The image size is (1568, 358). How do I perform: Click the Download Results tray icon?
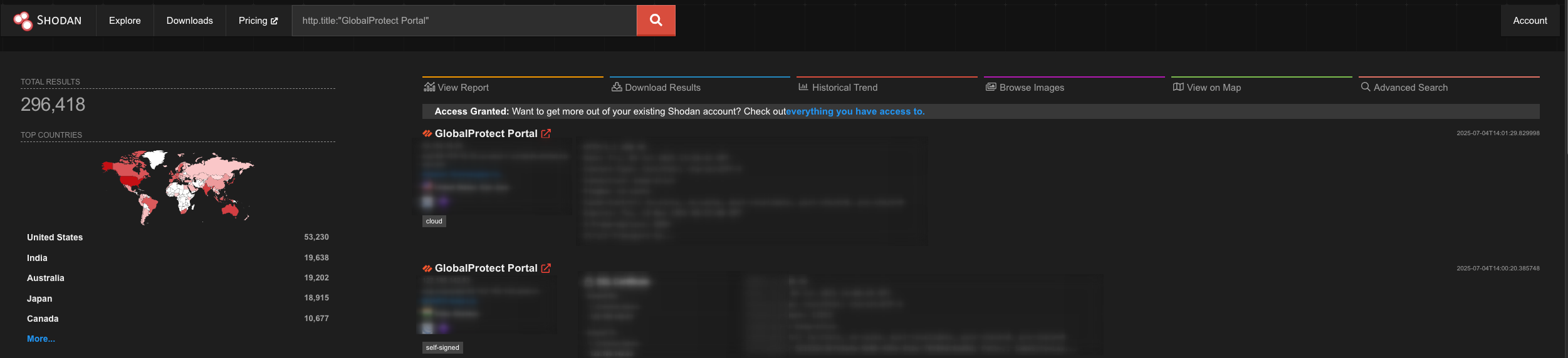click(x=617, y=87)
